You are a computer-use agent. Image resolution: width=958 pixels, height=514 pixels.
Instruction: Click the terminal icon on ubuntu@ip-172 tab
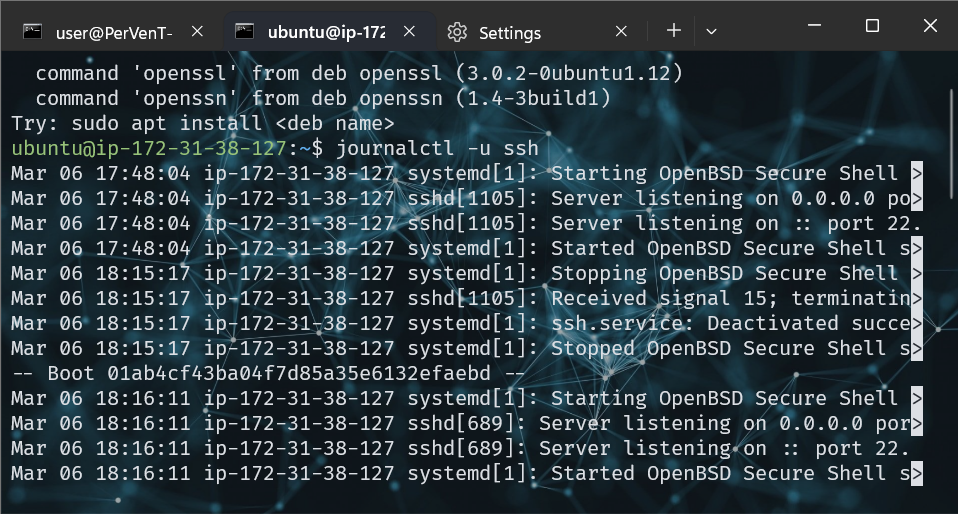pyautogui.click(x=244, y=32)
